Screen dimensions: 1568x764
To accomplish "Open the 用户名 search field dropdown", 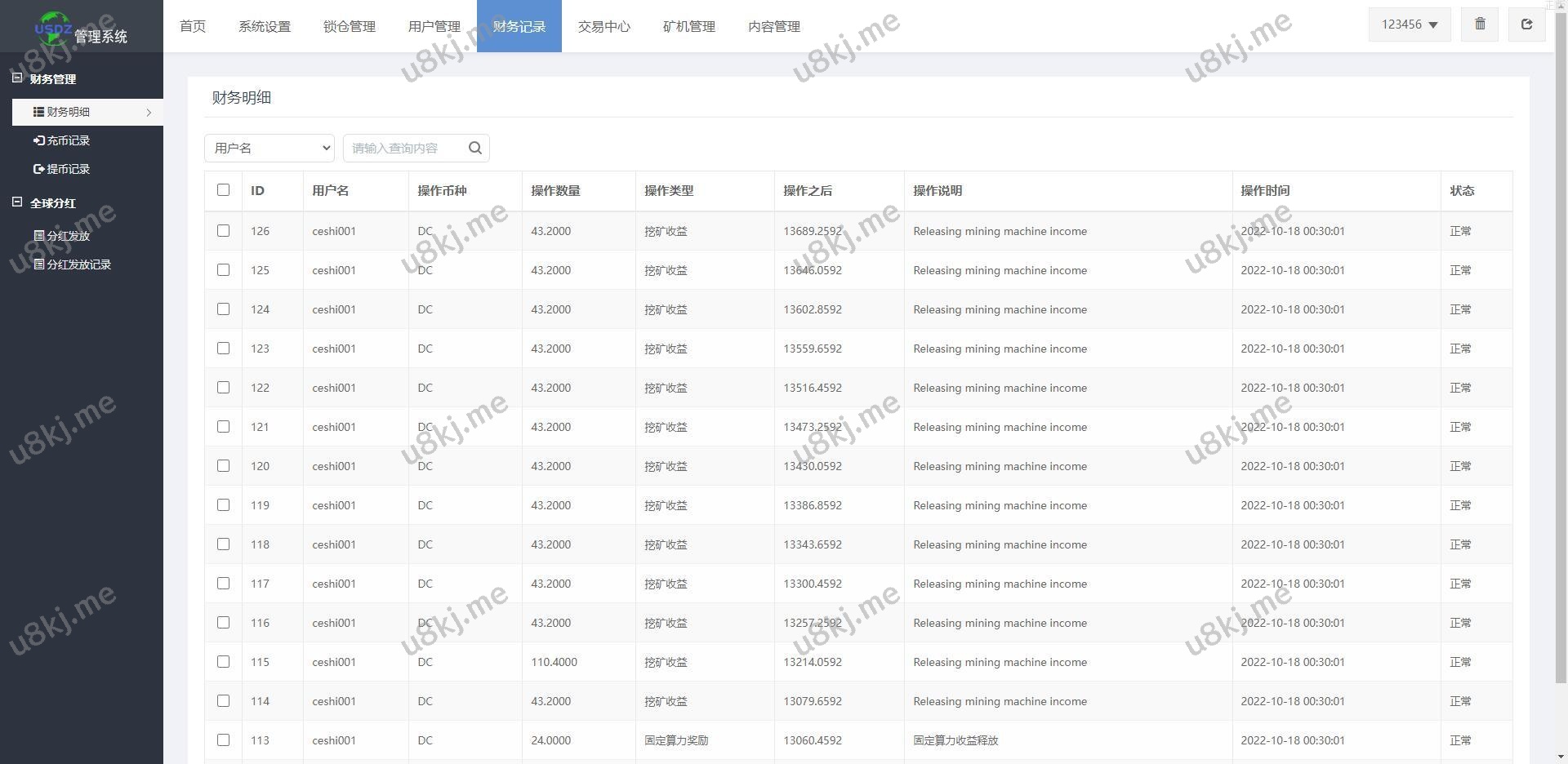I will 269,148.
